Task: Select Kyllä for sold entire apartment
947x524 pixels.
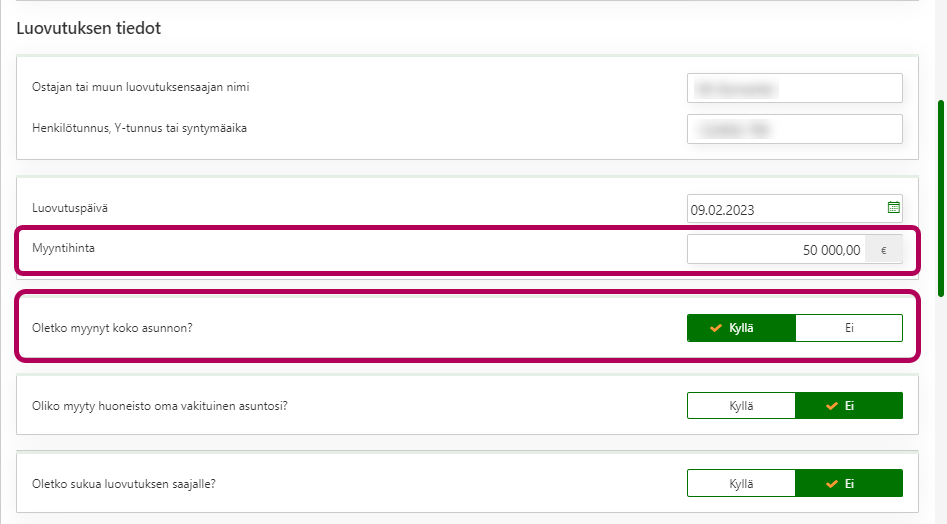Action: tap(741, 328)
